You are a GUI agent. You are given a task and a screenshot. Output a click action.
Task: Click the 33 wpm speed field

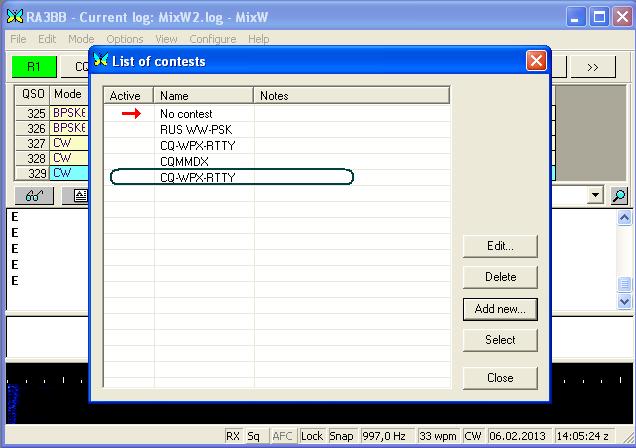pos(437,436)
